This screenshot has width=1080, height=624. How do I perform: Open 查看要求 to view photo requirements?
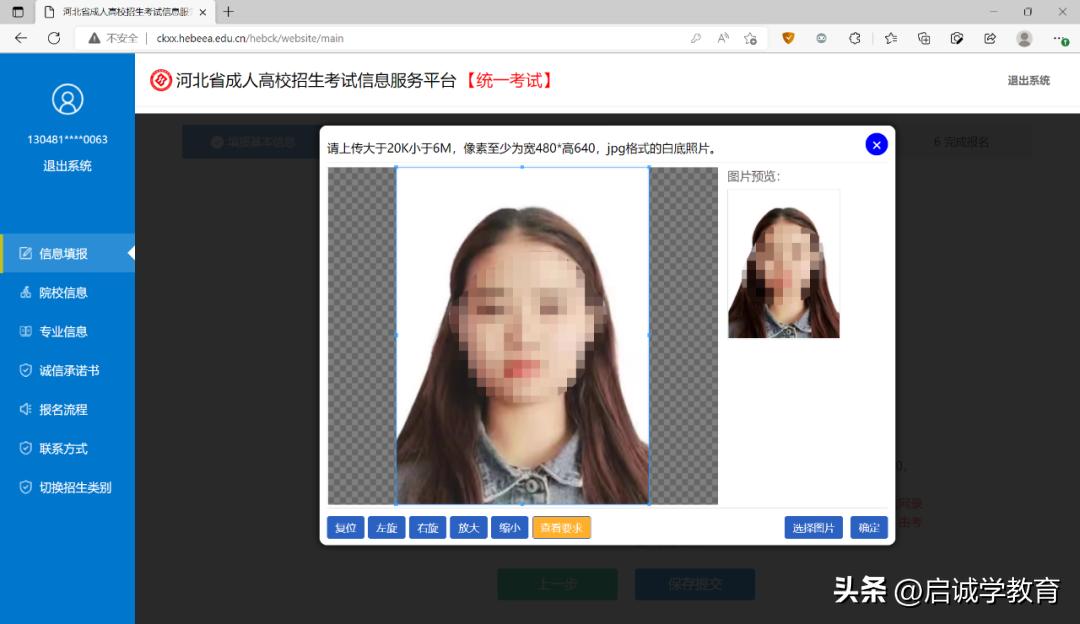(561, 527)
